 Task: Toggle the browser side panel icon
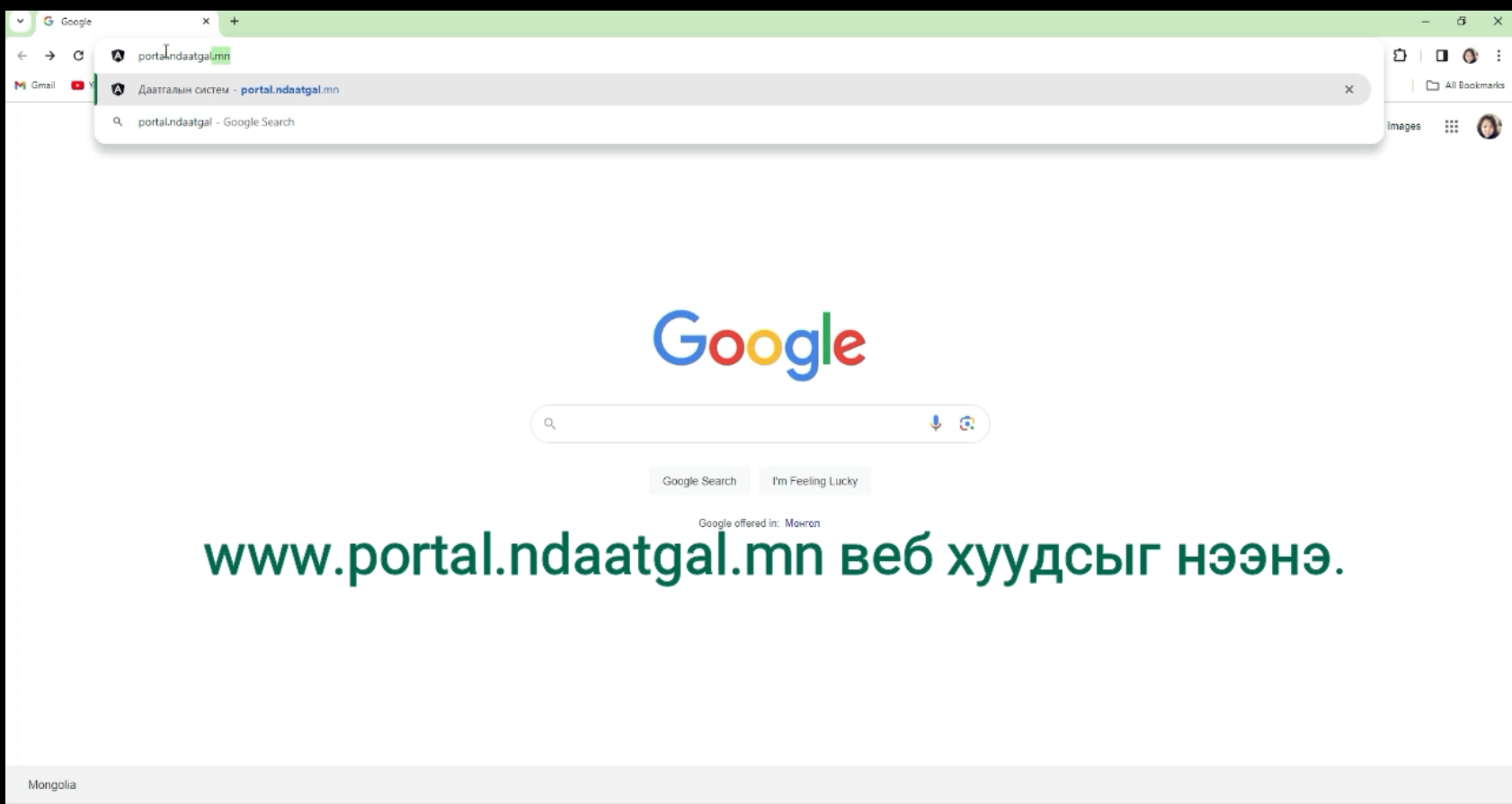(x=1442, y=56)
